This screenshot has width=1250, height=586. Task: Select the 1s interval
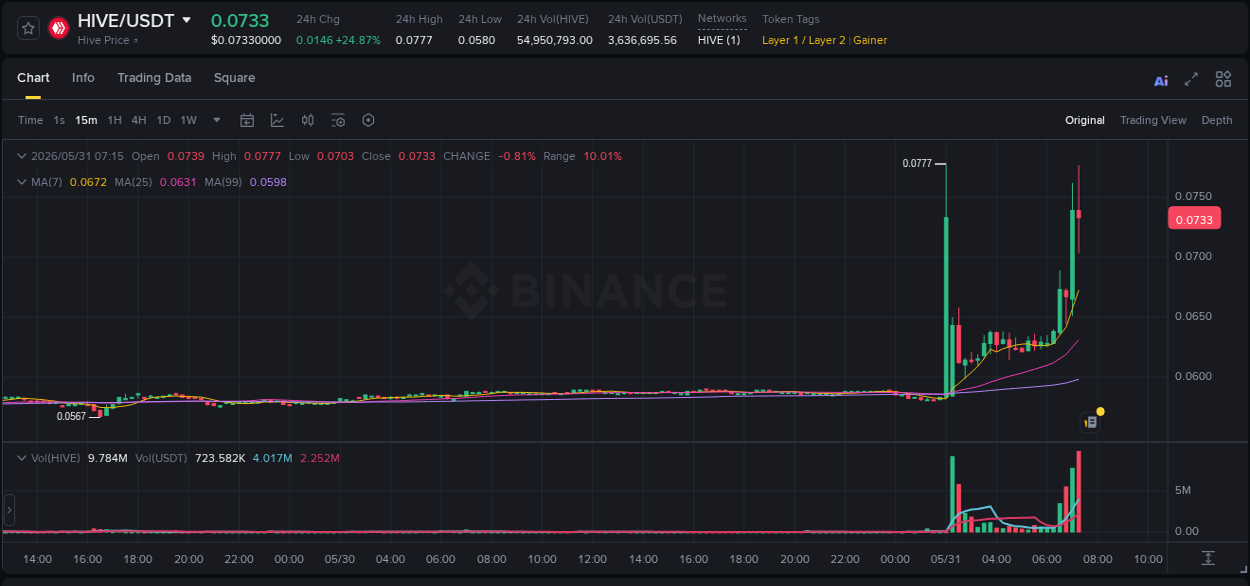pyautogui.click(x=59, y=120)
